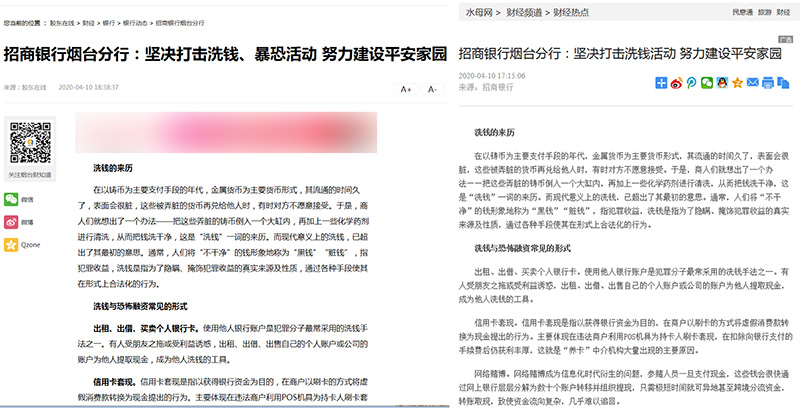Click the WeChat icon in left sidebar
800x408 pixels.
11,199
